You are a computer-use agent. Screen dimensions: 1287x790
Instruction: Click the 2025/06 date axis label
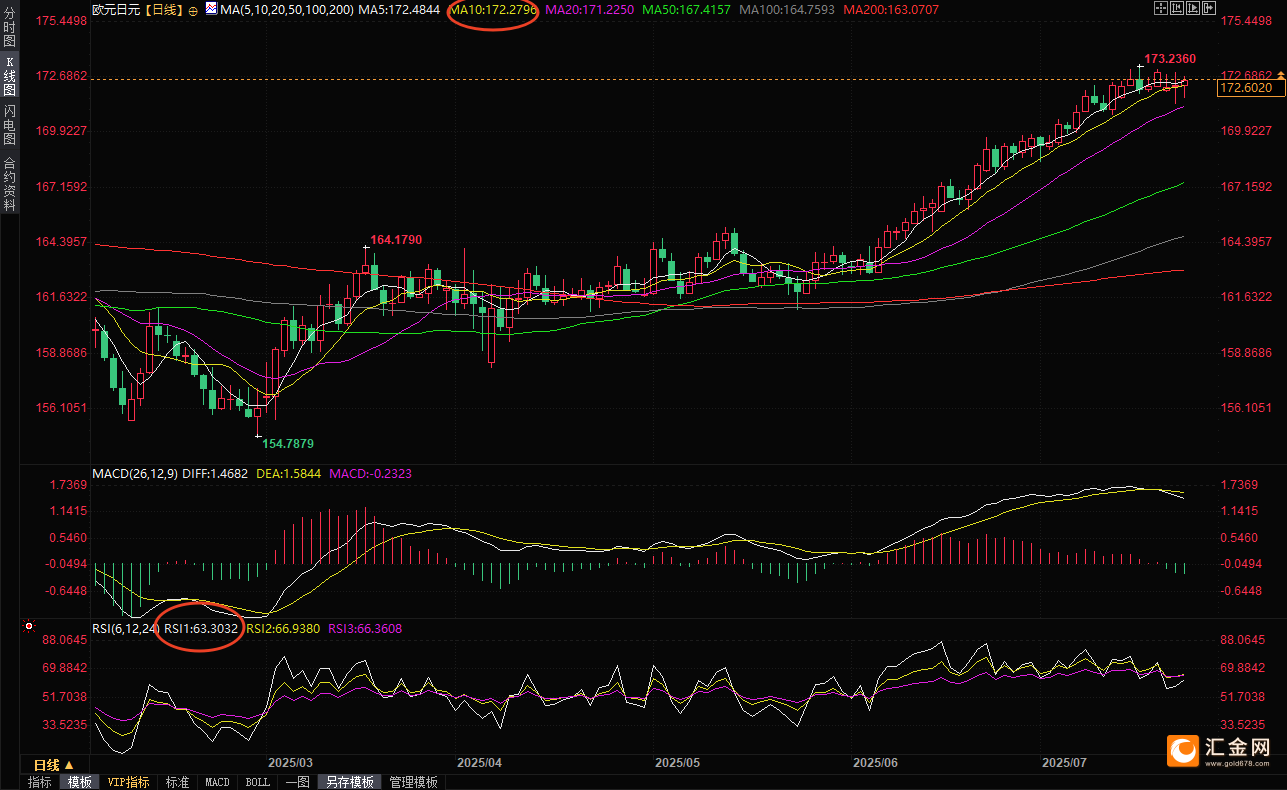tap(875, 763)
